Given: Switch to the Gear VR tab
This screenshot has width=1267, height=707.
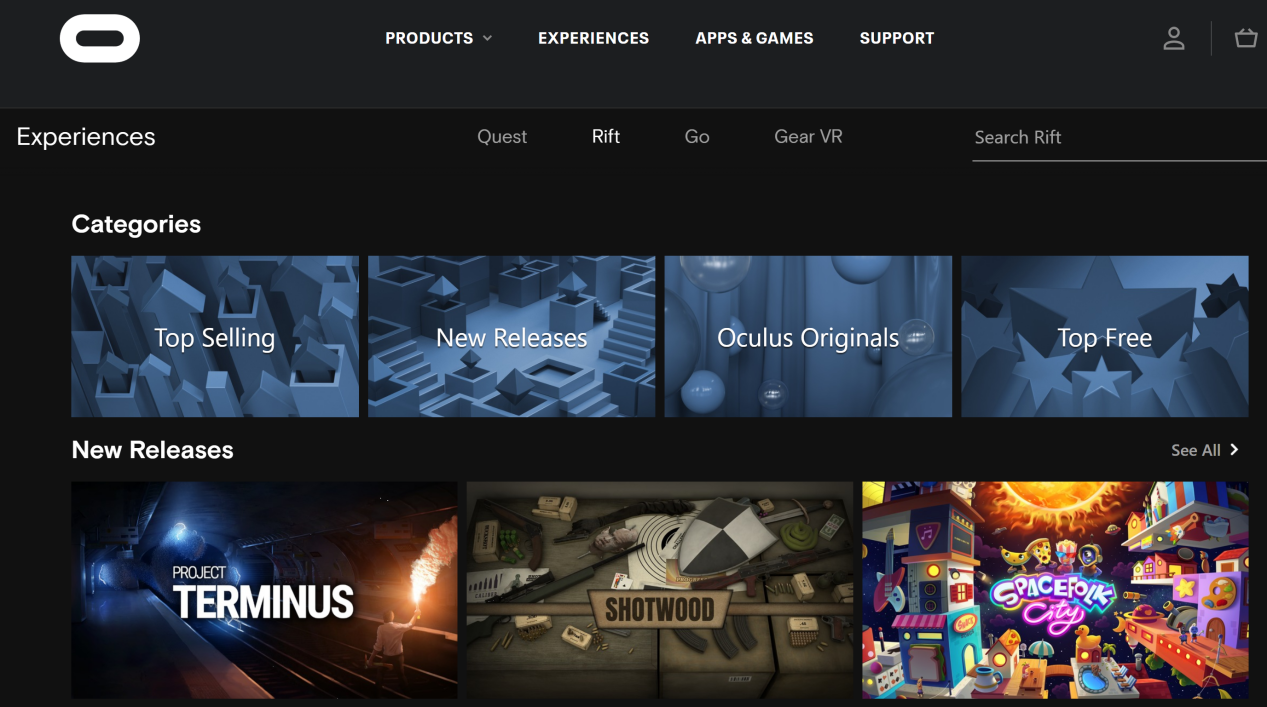Looking at the screenshot, I should click(x=808, y=136).
